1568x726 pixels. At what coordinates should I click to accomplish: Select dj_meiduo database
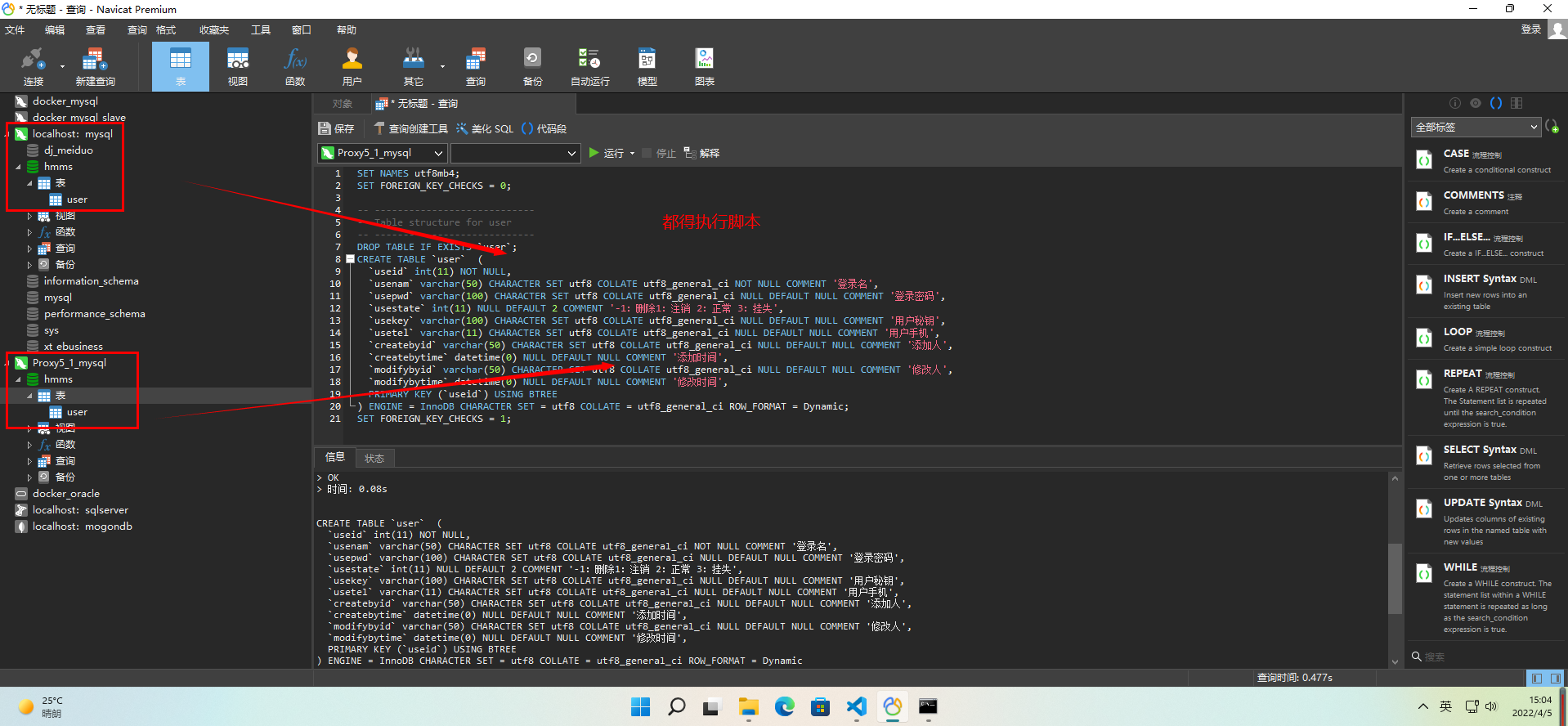click(68, 150)
